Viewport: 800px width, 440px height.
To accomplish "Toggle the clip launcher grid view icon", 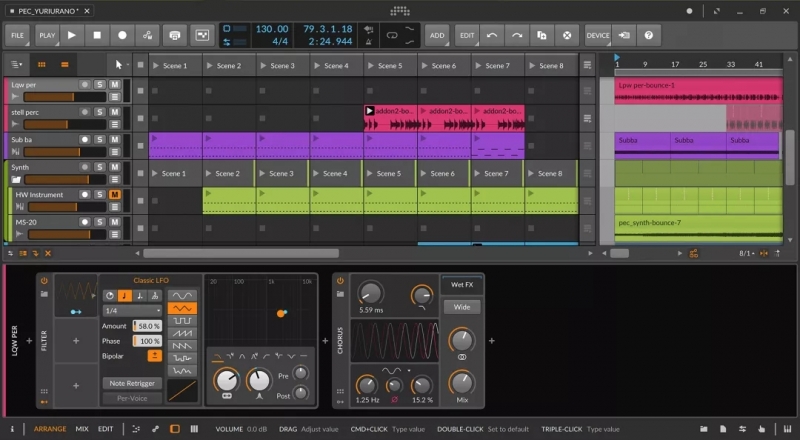I will click(x=42, y=64).
